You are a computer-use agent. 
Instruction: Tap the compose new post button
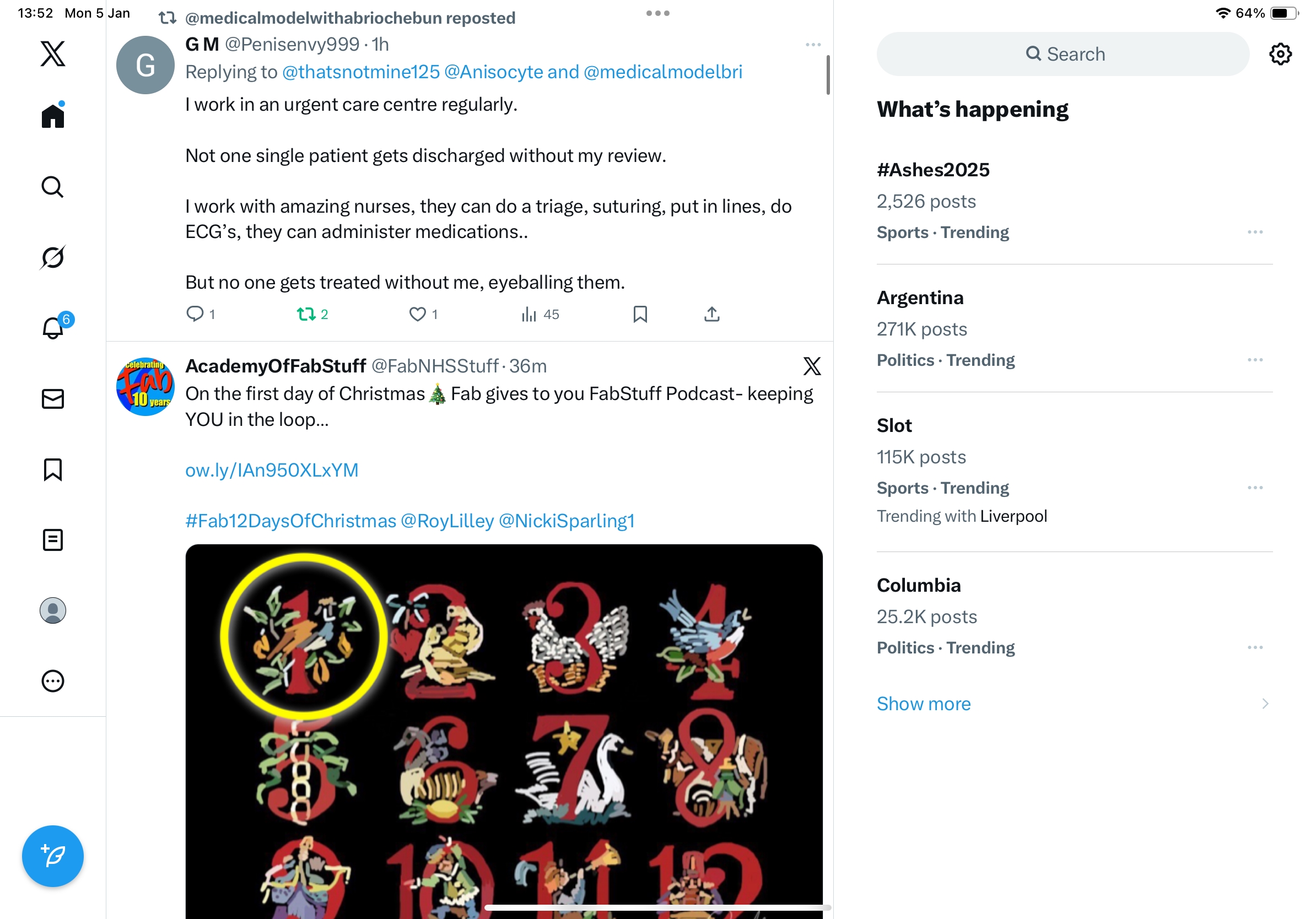53,856
